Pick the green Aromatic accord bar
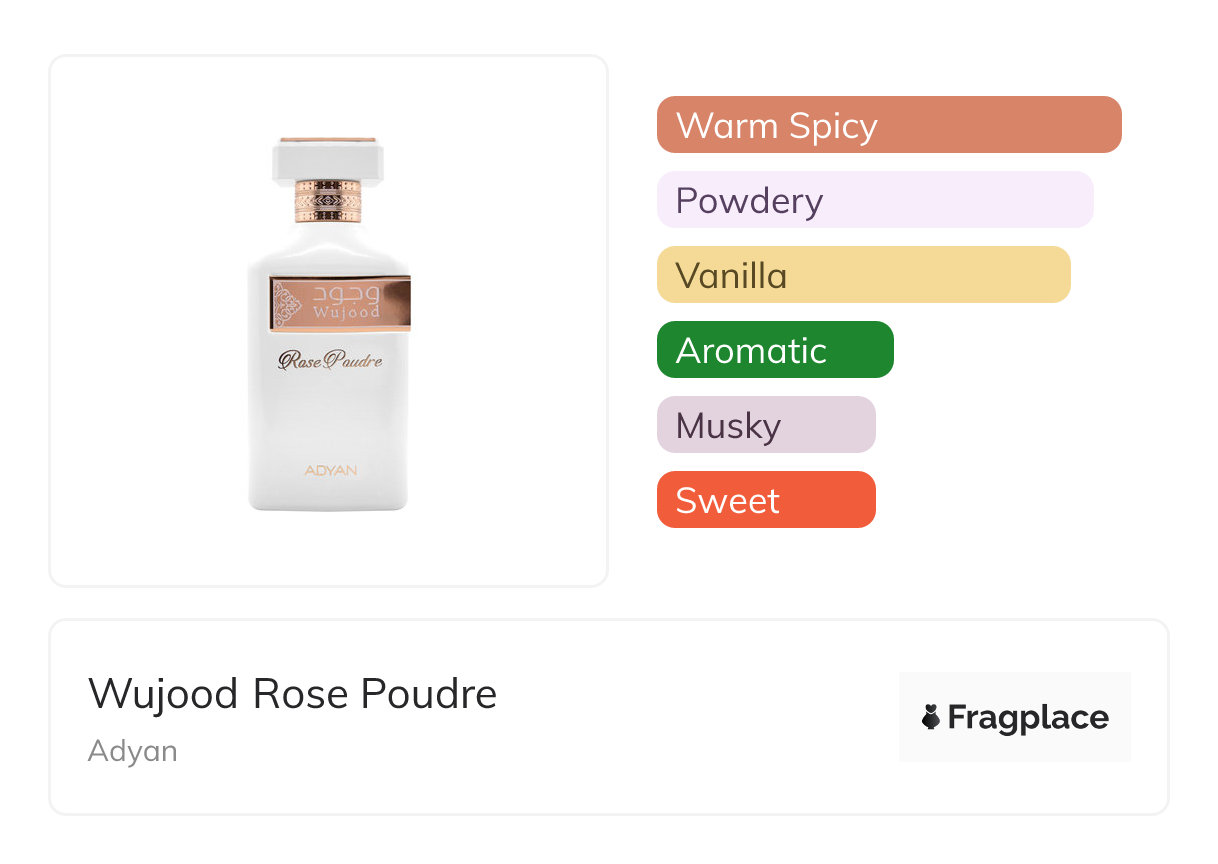1218x864 pixels. (x=774, y=350)
